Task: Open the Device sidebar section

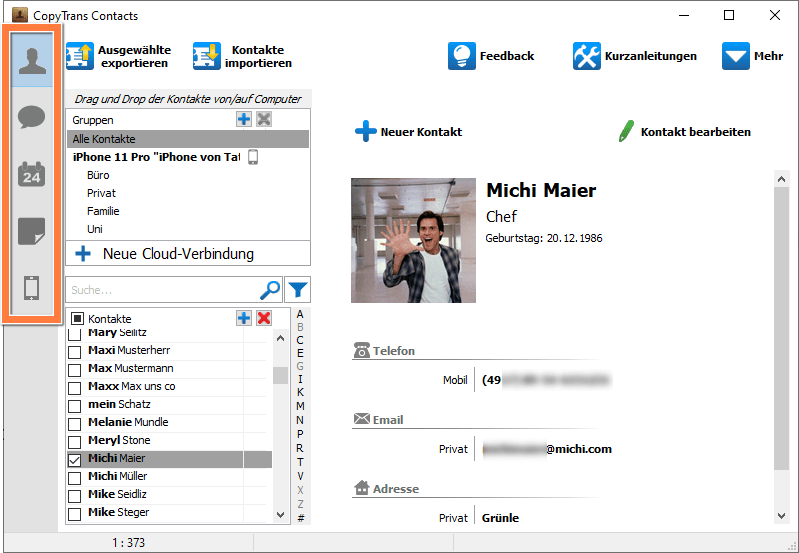Action: (32, 287)
